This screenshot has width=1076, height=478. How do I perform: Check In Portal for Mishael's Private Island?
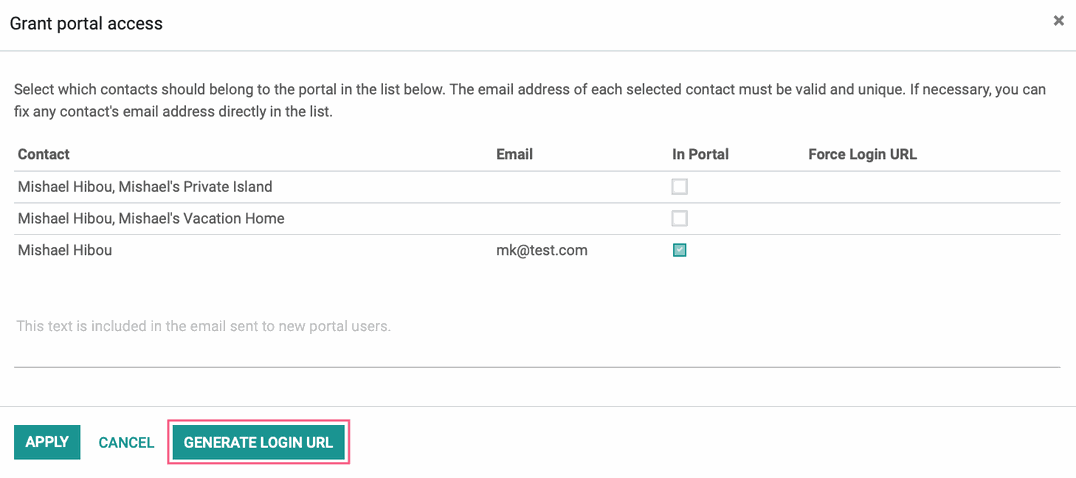(679, 187)
